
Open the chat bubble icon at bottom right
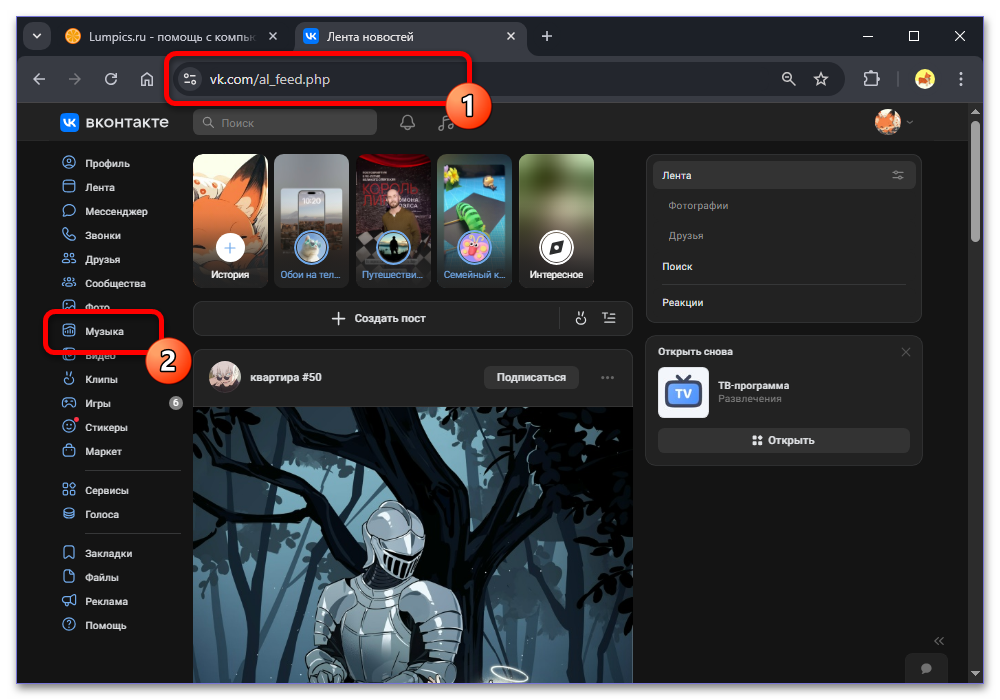click(926, 668)
